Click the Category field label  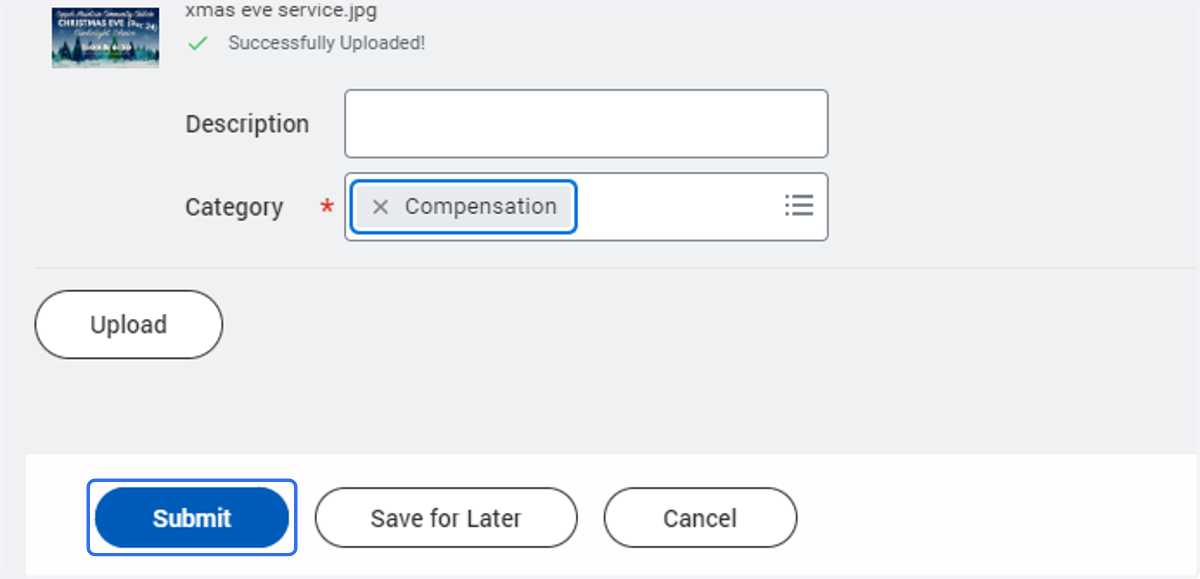[x=234, y=207]
